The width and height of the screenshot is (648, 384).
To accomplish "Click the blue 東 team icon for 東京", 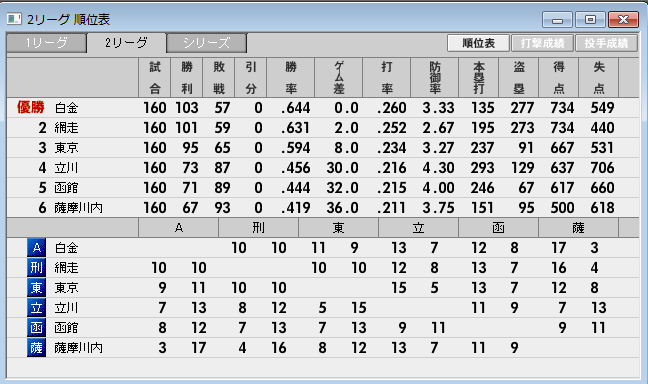I will [36, 288].
